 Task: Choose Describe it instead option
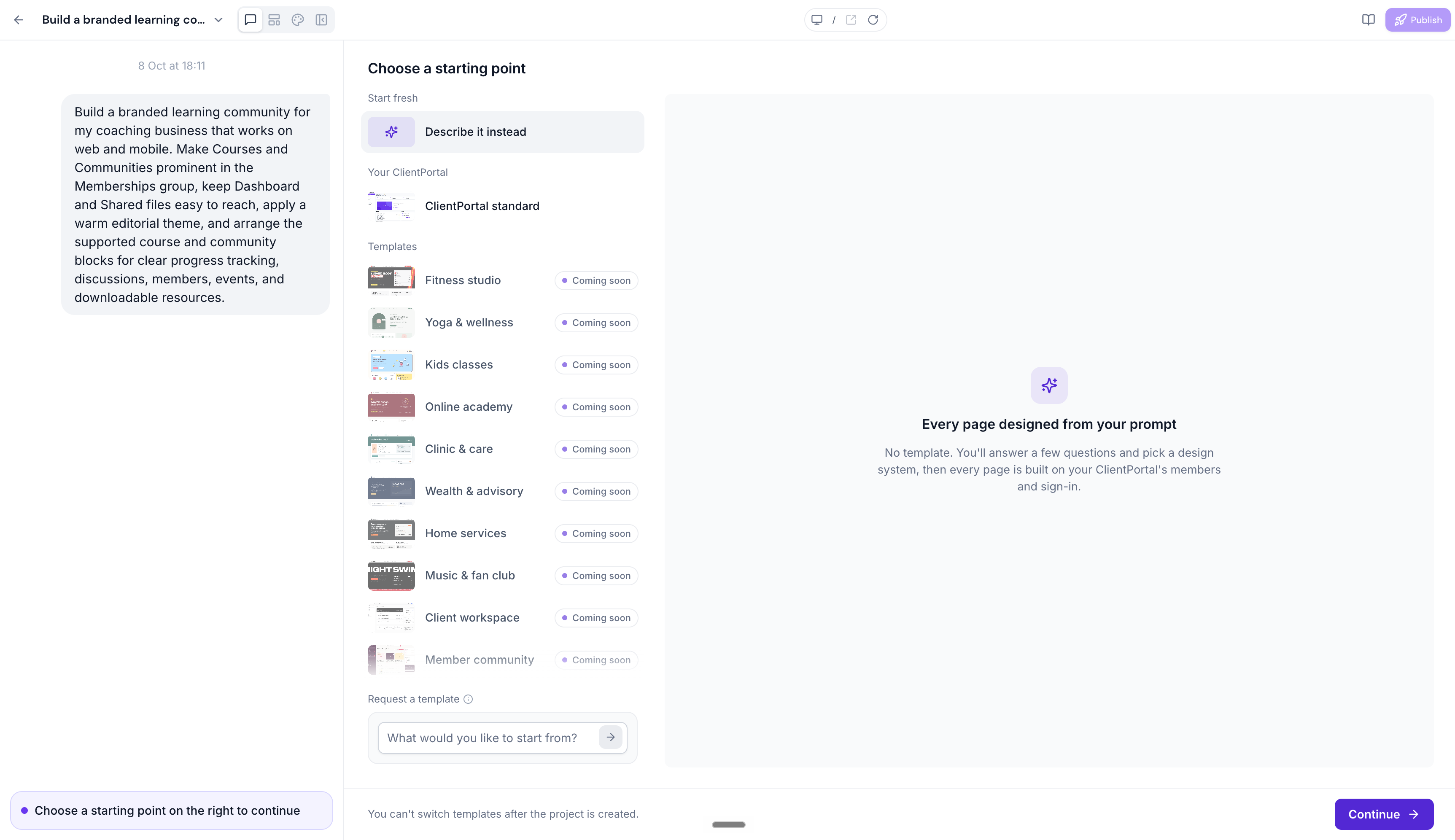[502, 132]
